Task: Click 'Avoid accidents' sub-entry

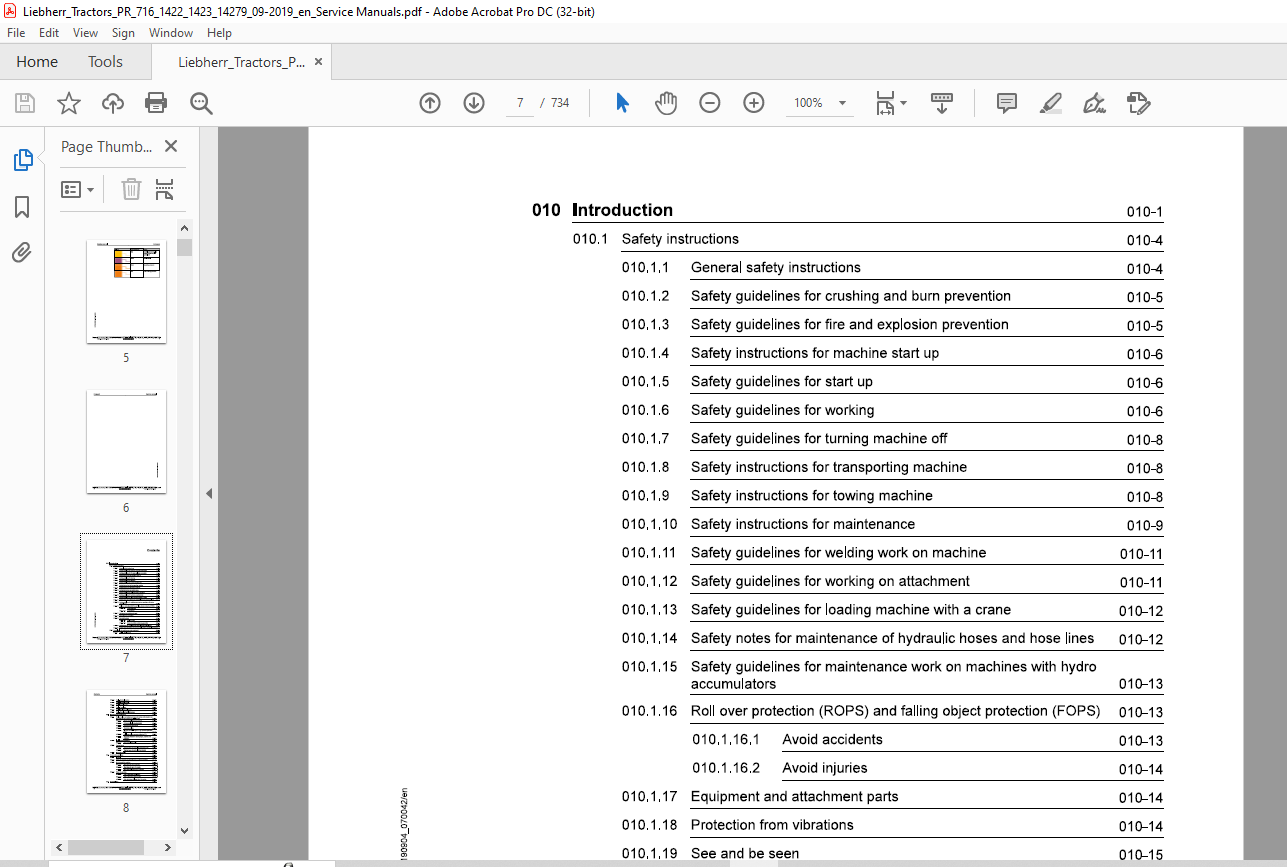Action: [833, 740]
